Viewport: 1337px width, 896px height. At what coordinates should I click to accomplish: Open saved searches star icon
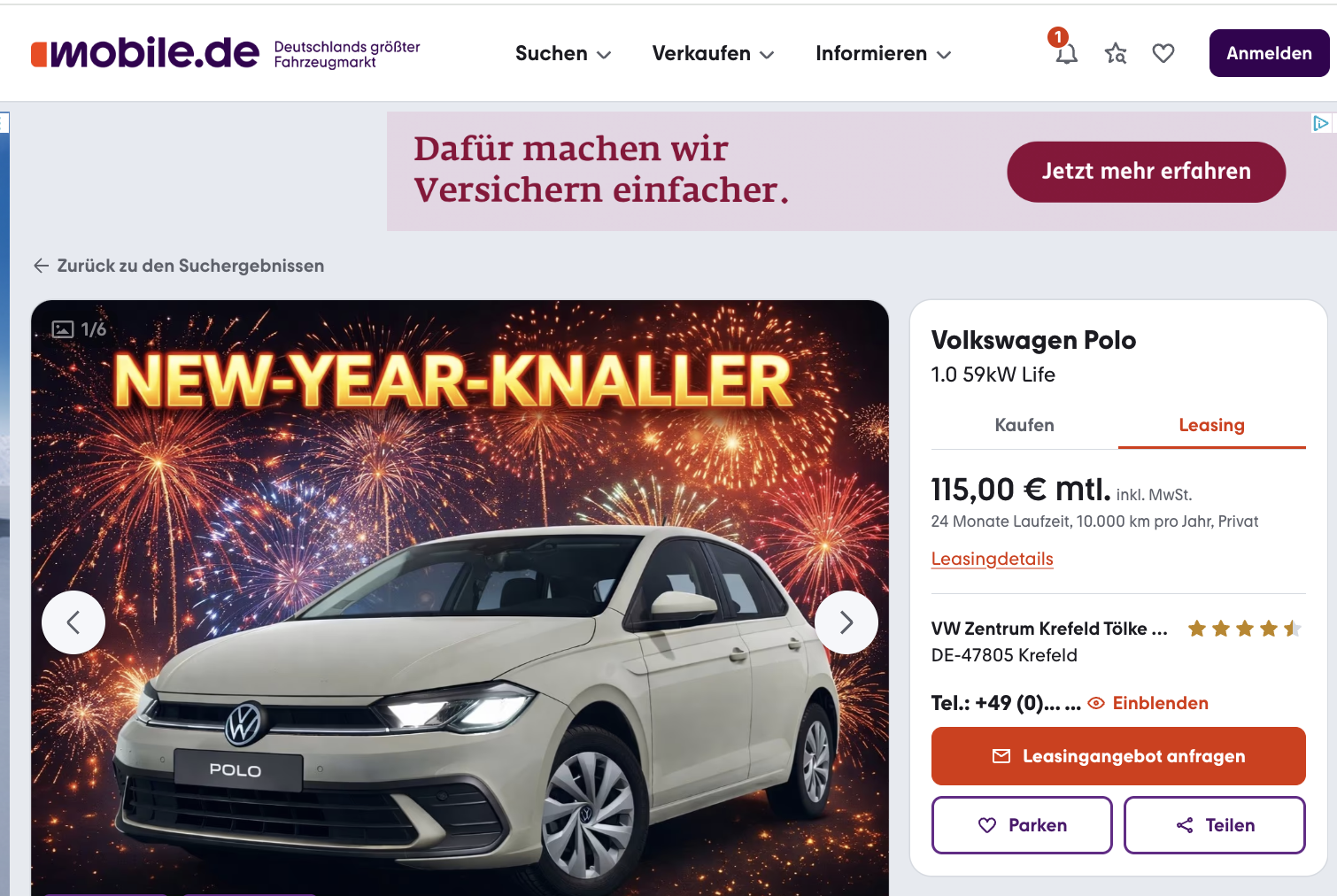pyautogui.click(x=1116, y=54)
